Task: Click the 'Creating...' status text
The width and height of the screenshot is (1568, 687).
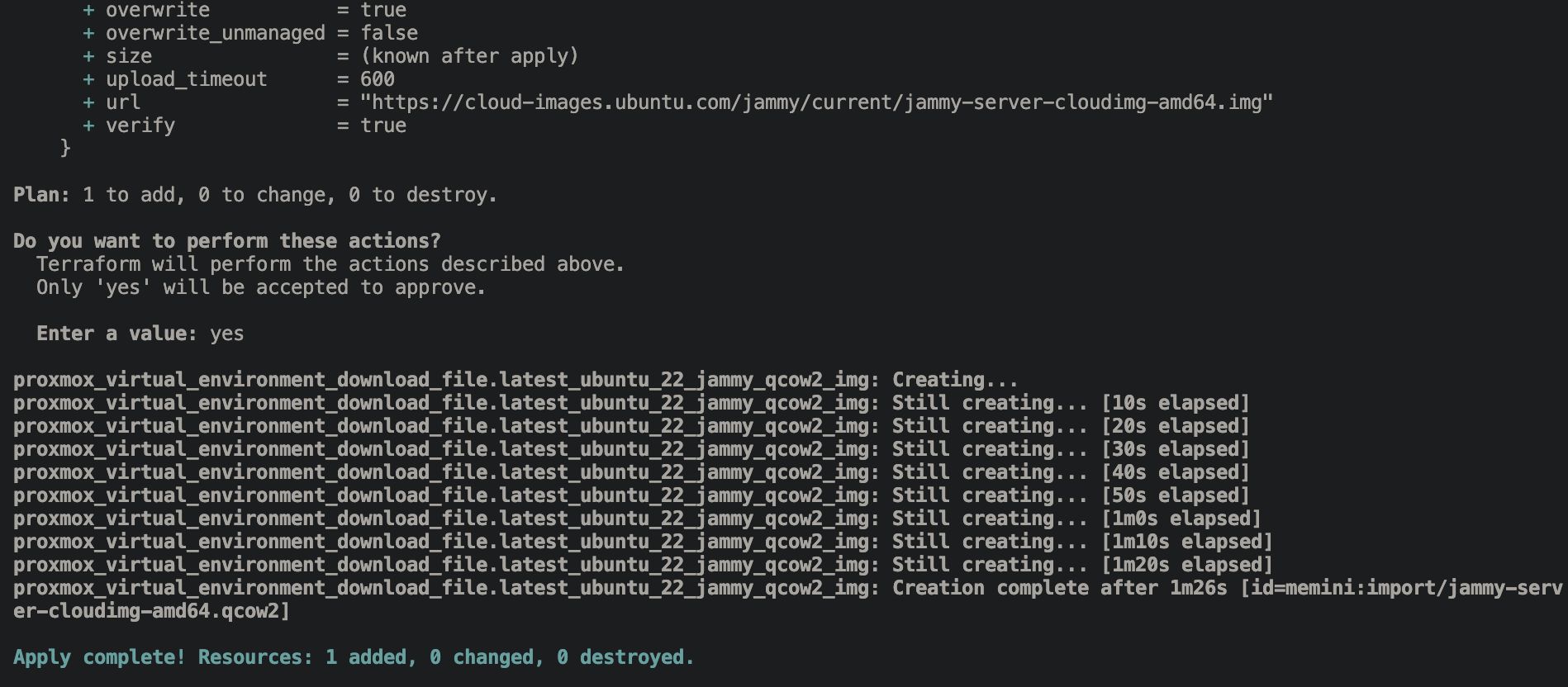Action: 954,380
